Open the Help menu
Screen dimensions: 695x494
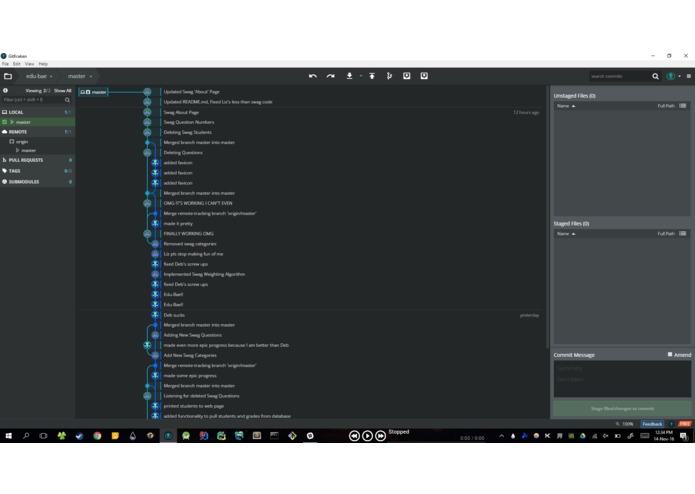[x=43, y=64]
